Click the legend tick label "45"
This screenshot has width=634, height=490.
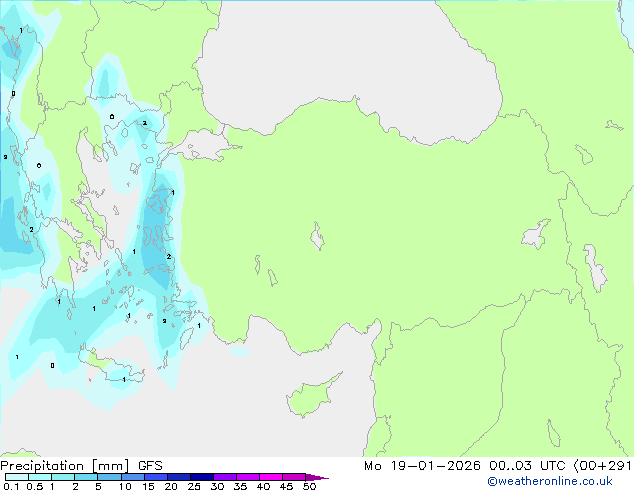click(286, 486)
